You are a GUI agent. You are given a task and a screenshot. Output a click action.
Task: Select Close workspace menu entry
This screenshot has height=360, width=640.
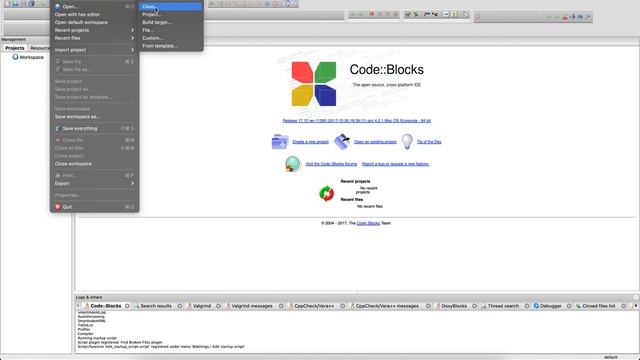[x=94, y=164]
